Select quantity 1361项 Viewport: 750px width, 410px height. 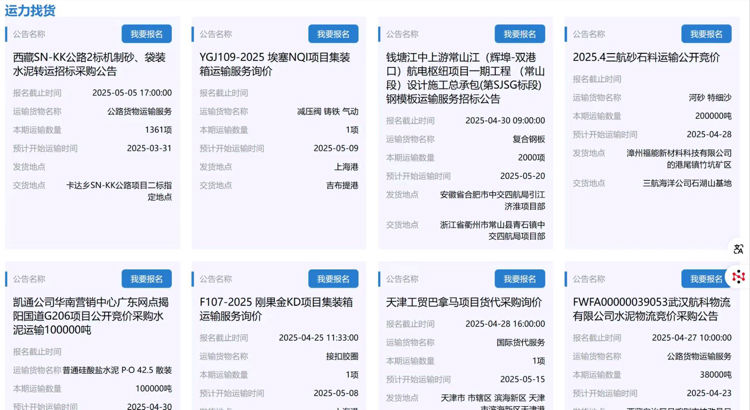click(158, 130)
